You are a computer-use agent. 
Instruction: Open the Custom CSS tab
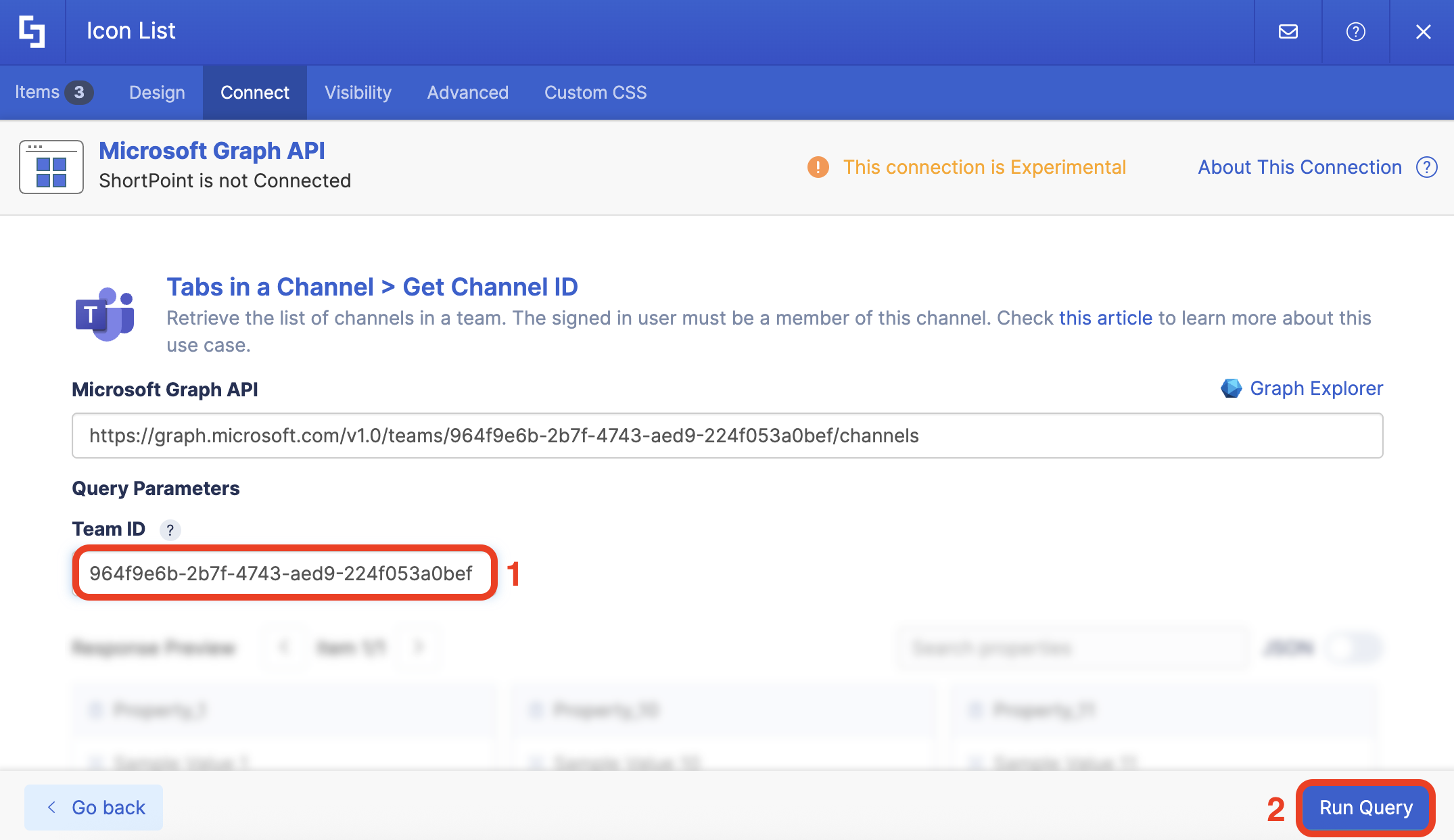coord(595,93)
